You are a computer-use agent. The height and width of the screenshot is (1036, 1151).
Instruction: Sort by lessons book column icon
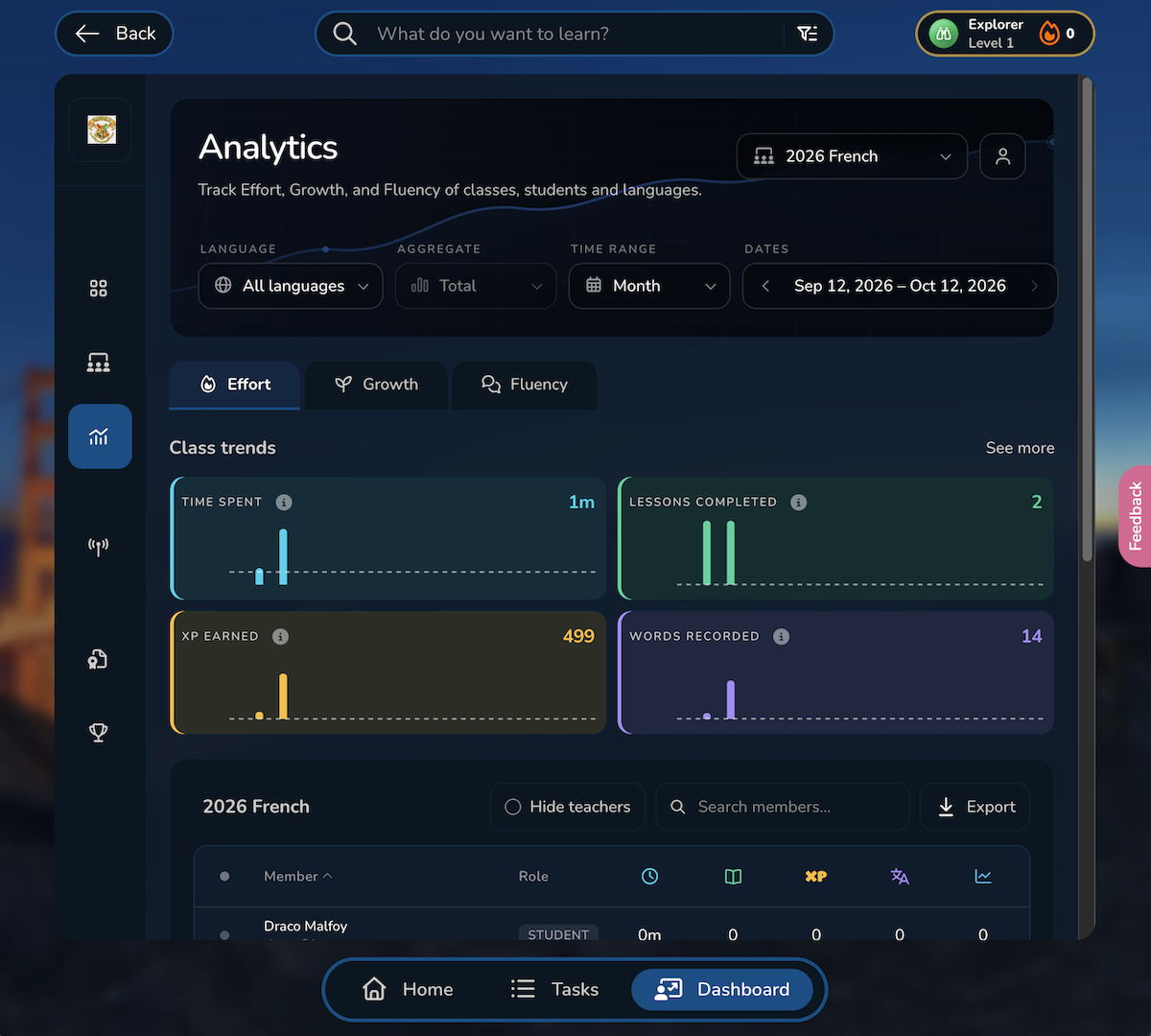(x=734, y=876)
